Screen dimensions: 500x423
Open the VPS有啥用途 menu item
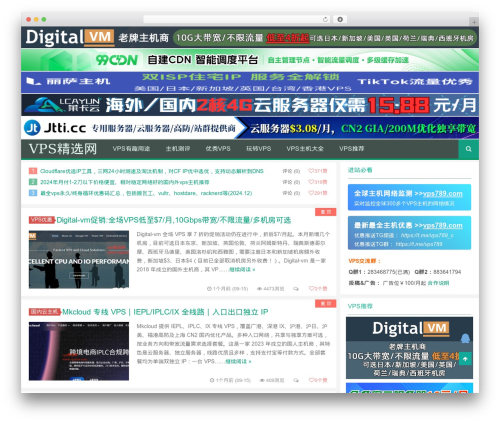131,149
